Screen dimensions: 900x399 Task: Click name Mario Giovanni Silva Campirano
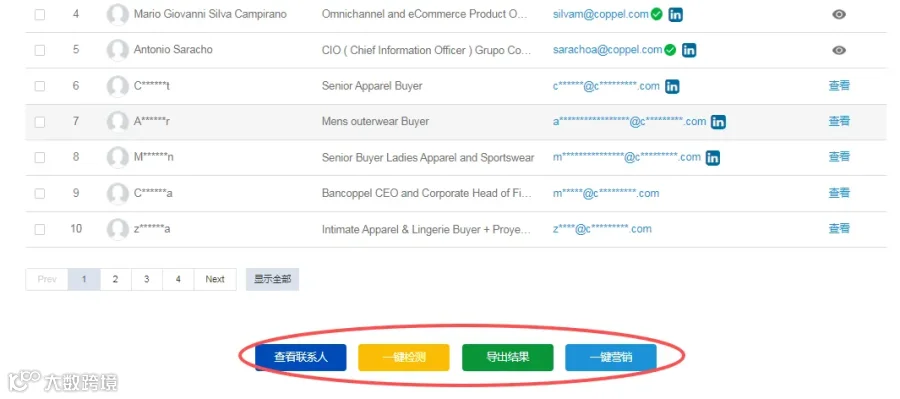[x=210, y=14]
